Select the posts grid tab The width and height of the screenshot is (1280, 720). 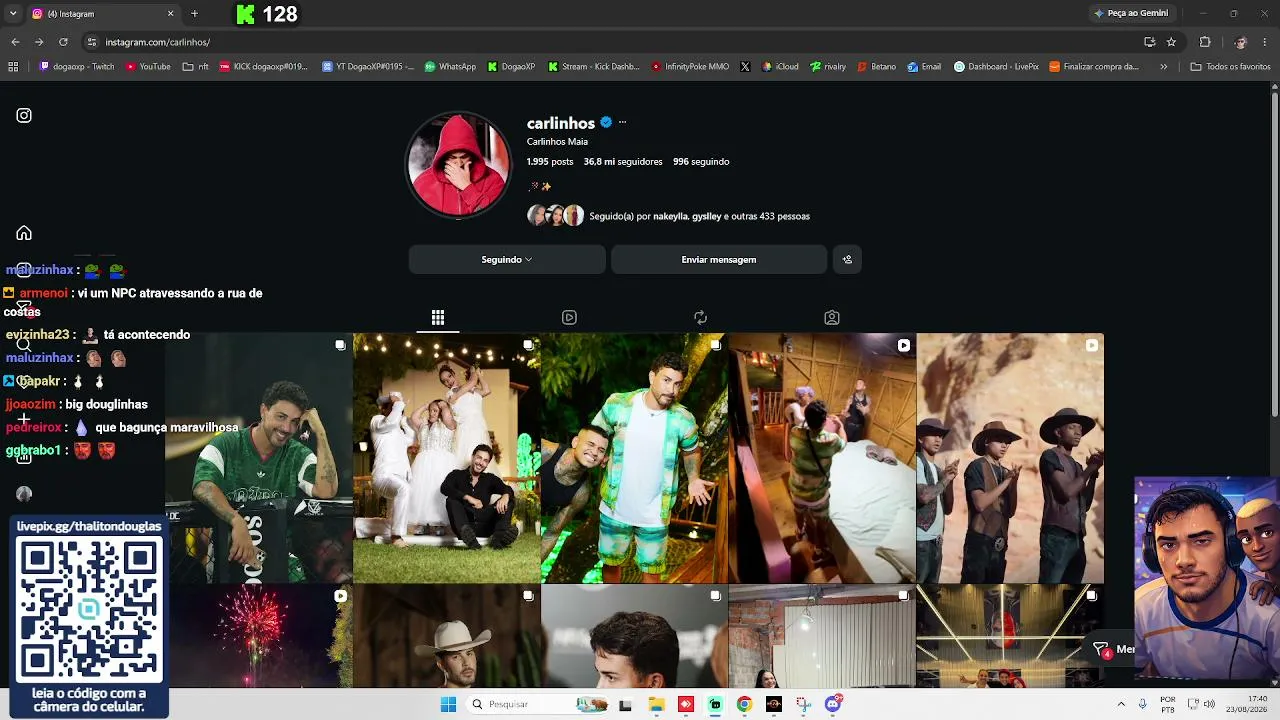coord(438,318)
